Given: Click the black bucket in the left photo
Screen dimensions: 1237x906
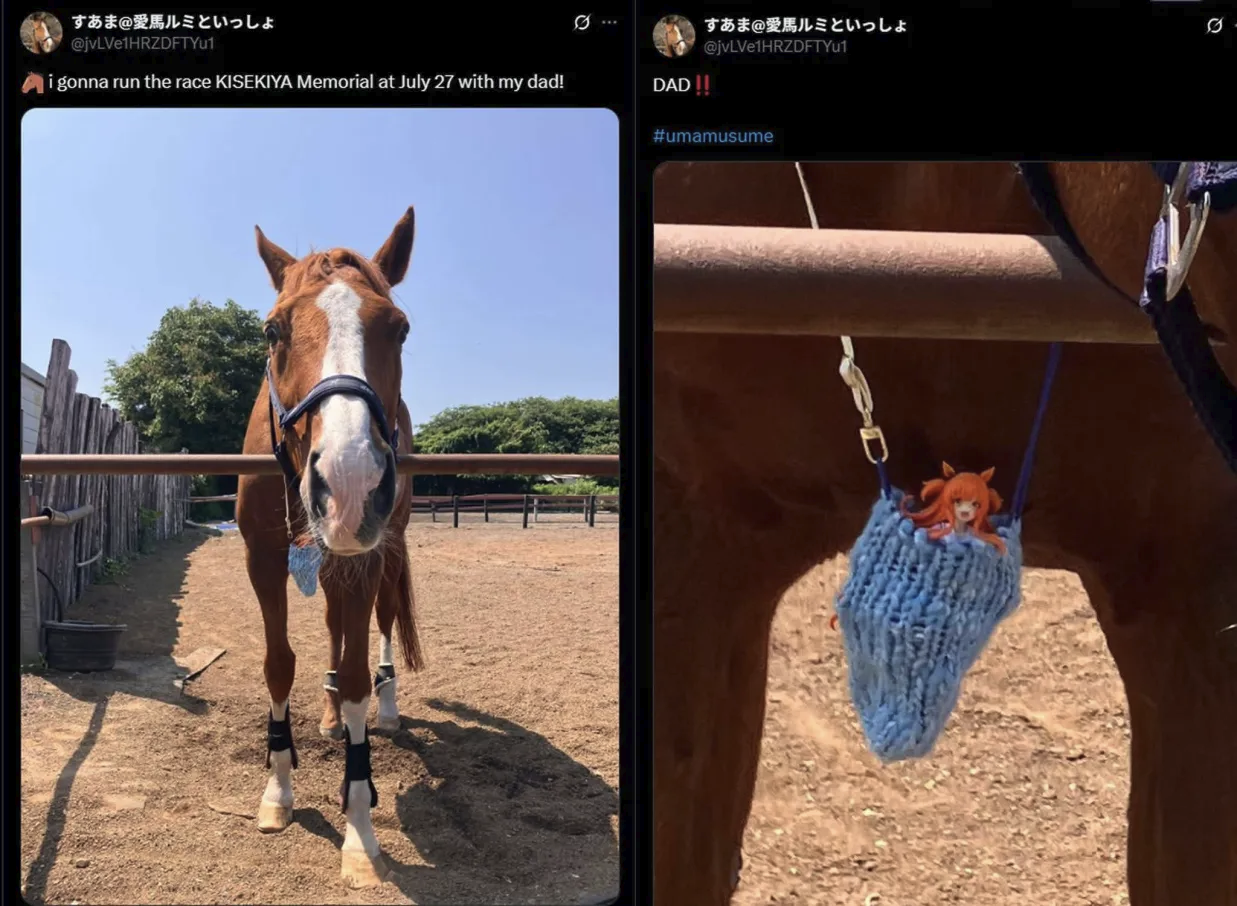Looking at the screenshot, I should click(85, 645).
